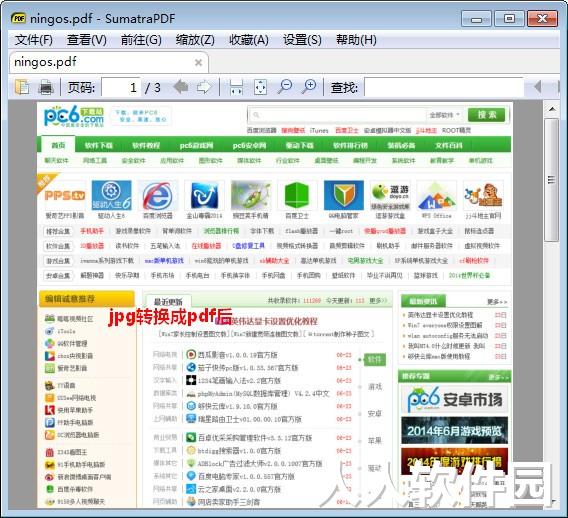Viewport: 568px width, 518px height.
Task: Select fit width continuous view icon
Action: (x=236, y=87)
